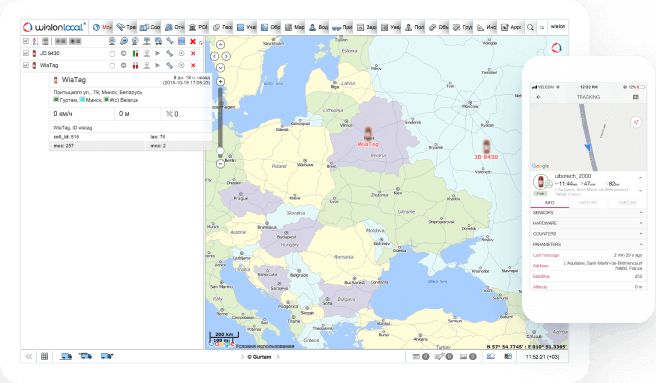Open the Drivers tab (Вод)

pos(318,27)
